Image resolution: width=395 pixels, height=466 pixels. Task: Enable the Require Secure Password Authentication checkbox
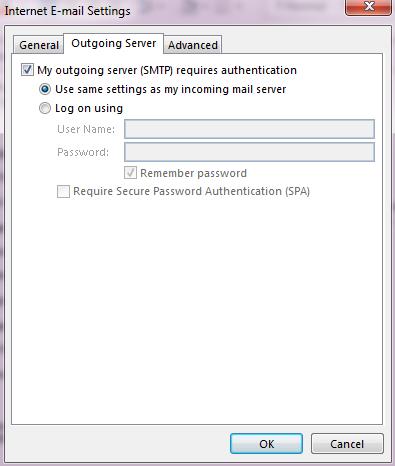click(63, 192)
